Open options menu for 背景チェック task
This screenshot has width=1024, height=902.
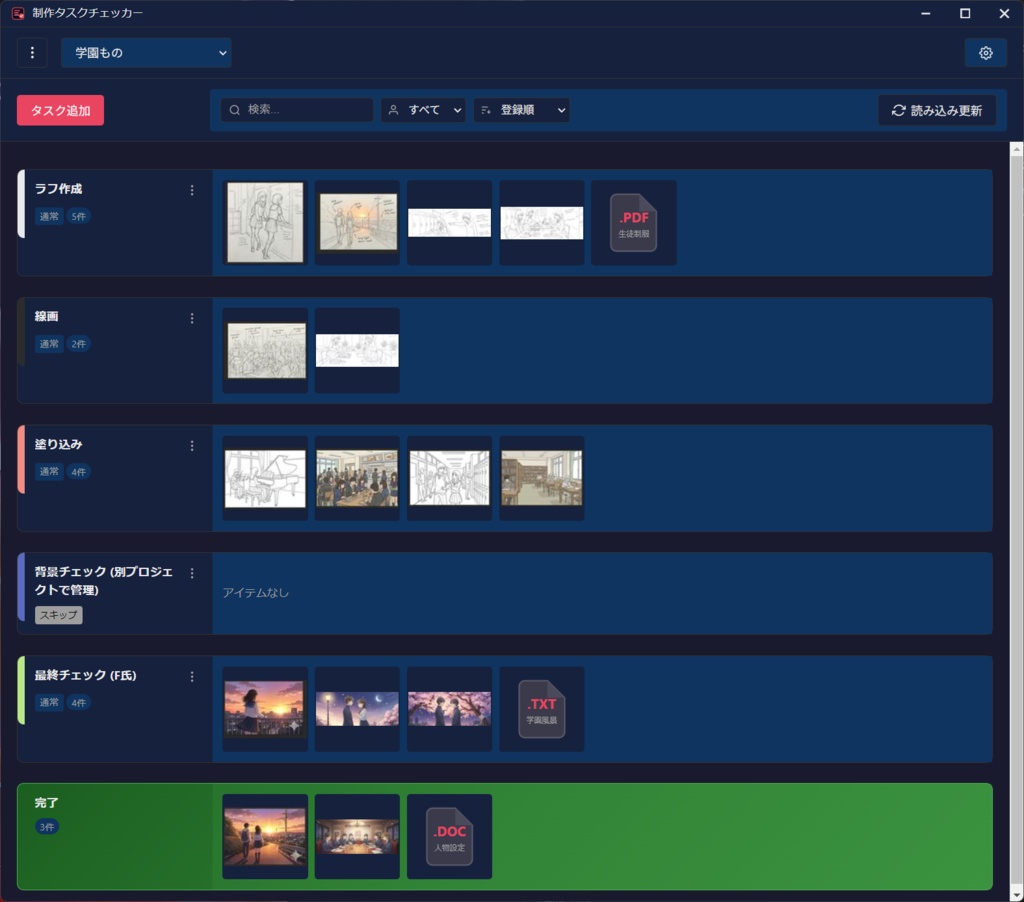192,573
